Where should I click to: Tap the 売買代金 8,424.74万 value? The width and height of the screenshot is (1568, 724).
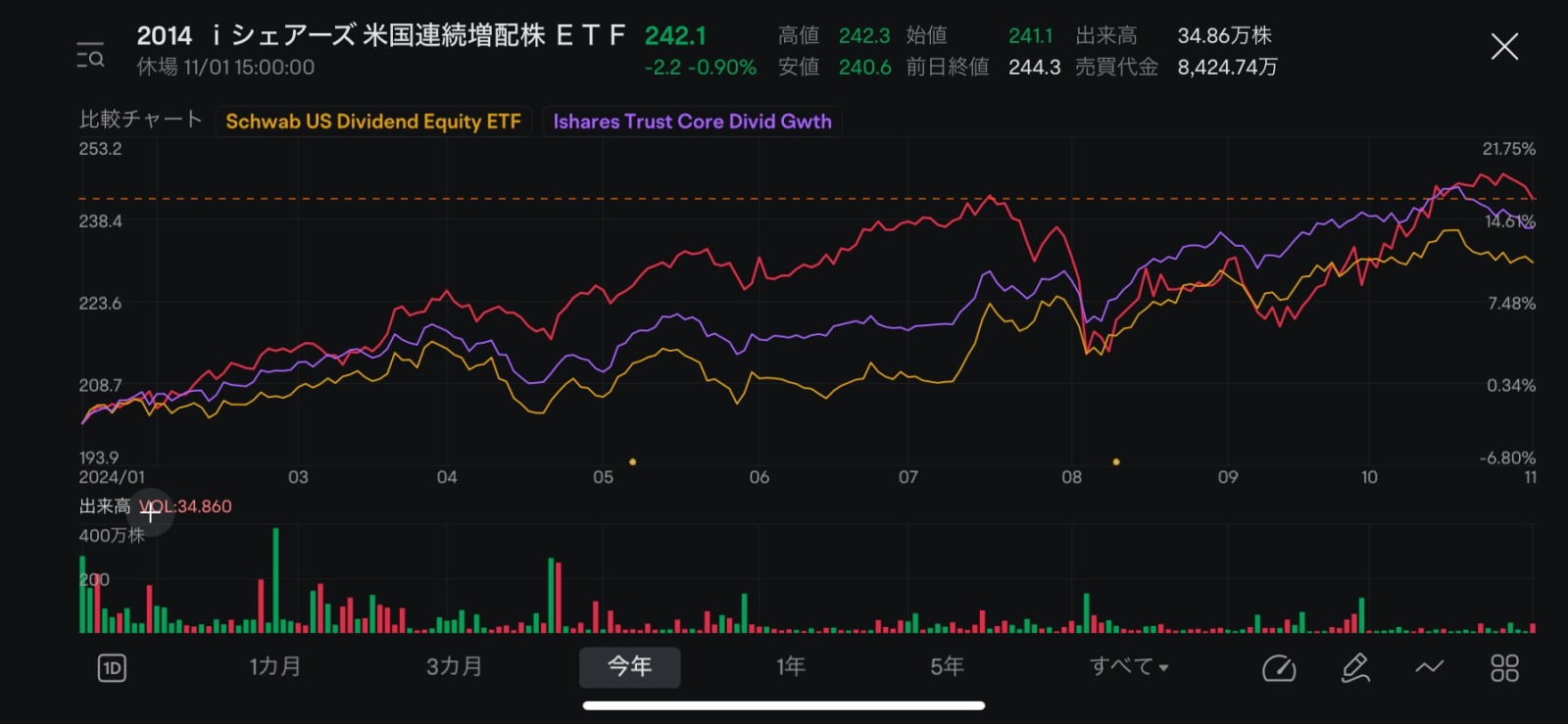coord(1227,67)
